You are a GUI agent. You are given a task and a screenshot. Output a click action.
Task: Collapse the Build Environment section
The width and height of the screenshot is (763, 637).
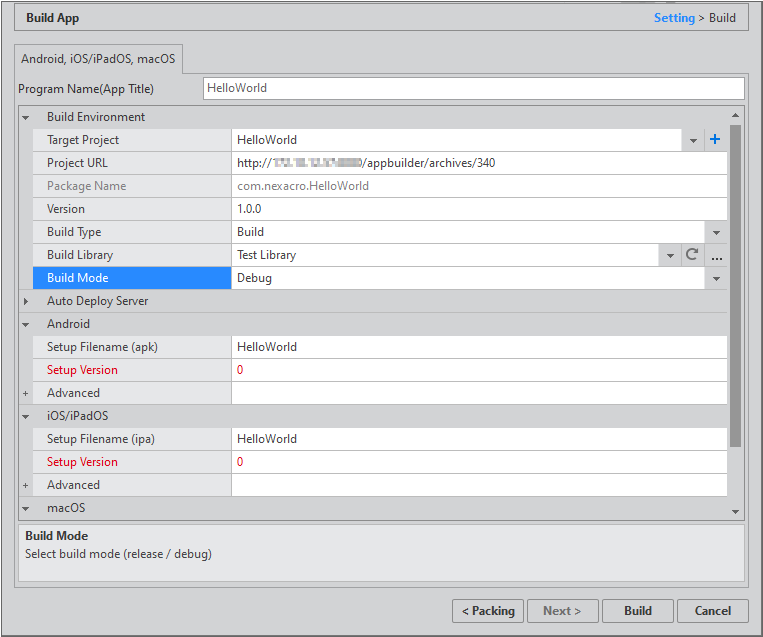coord(26,117)
